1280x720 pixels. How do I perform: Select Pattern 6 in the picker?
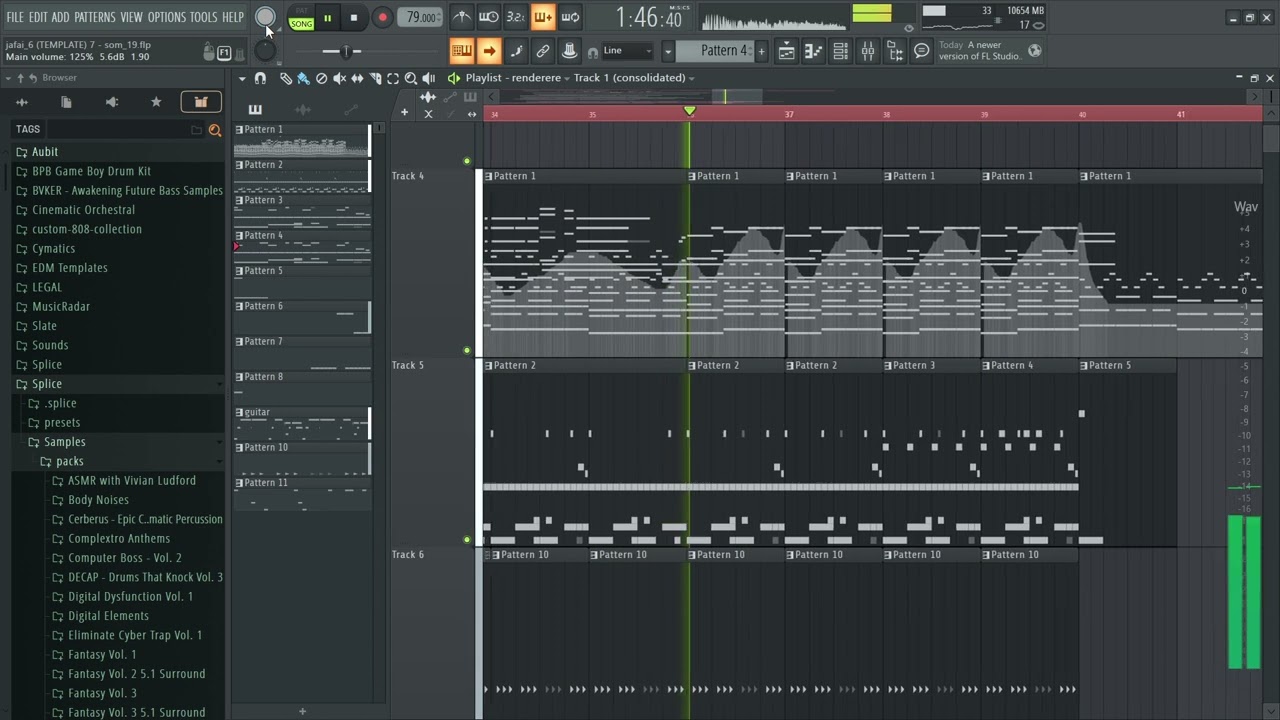tap(302, 319)
